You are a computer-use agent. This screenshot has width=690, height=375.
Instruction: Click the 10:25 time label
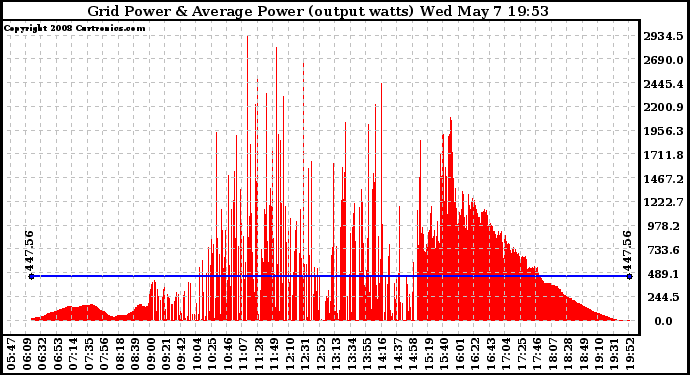pyautogui.click(x=212, y=354)
